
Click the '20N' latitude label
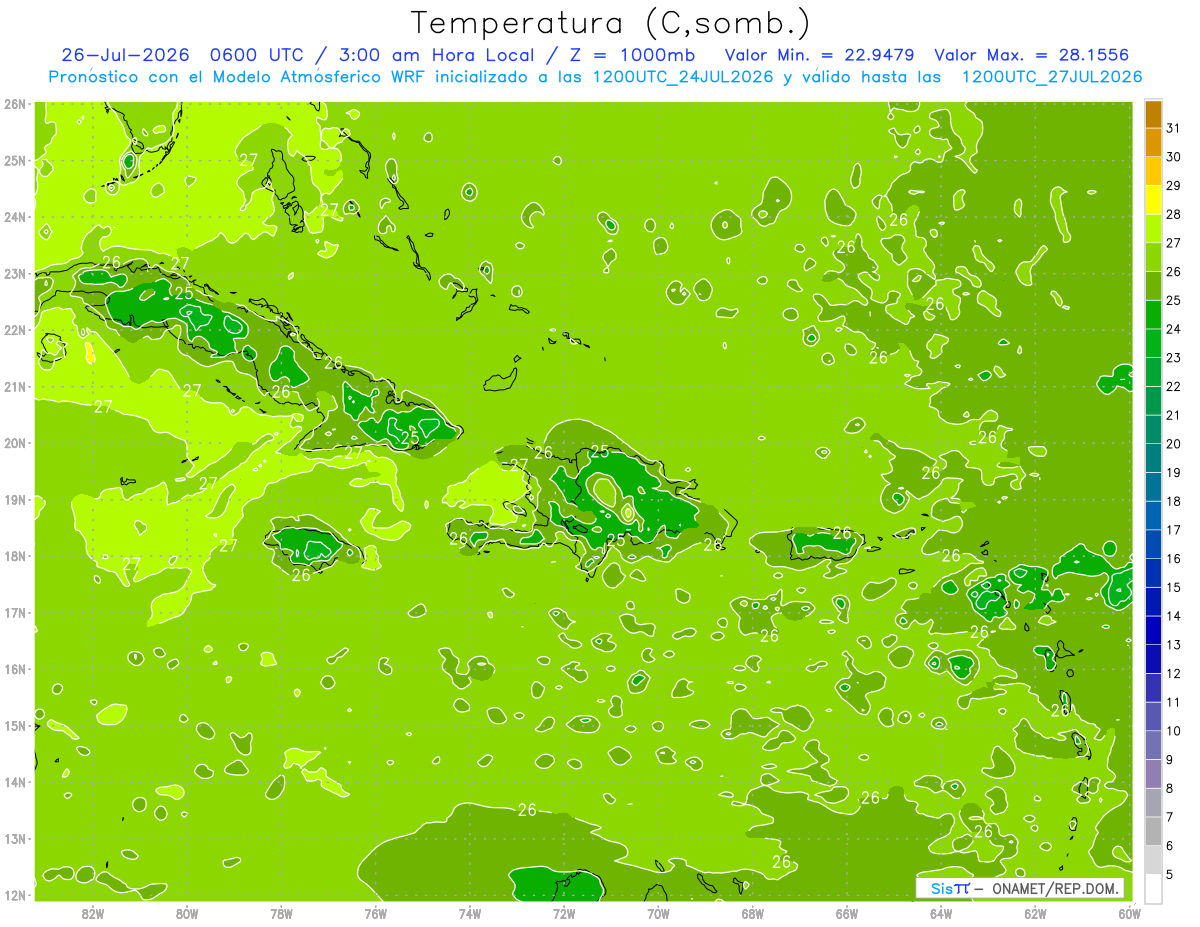15,443
